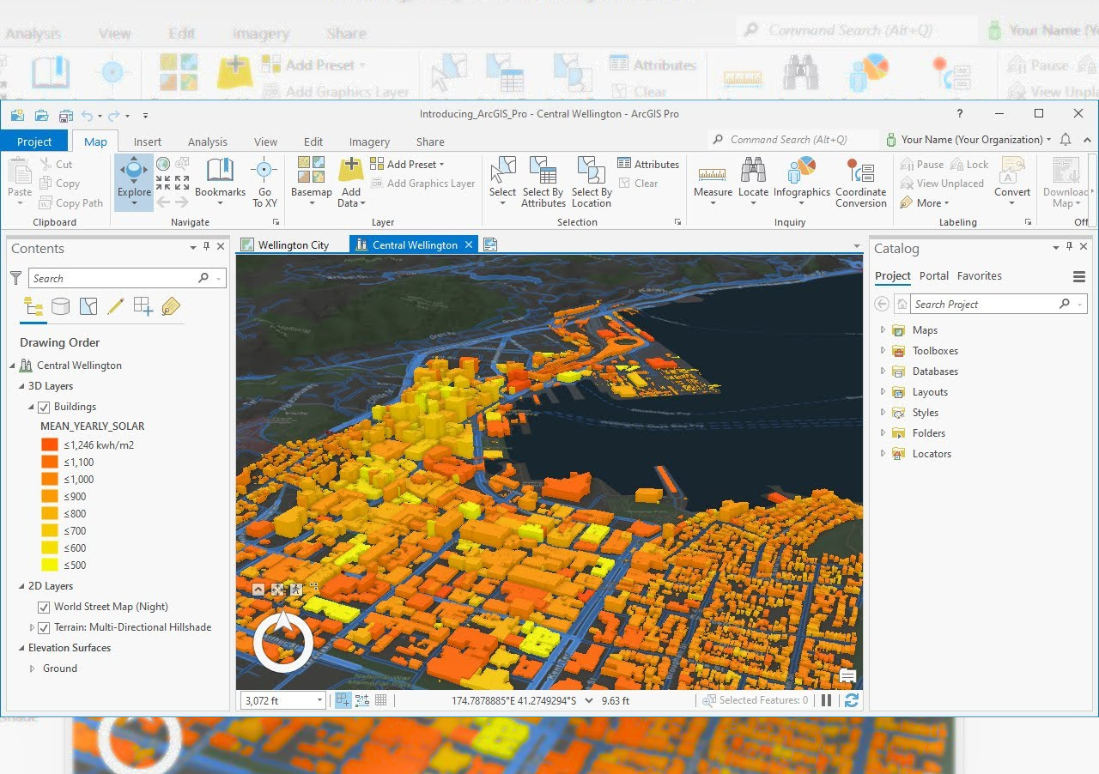Open the Convert labeling button
The width and height of the screenshot is (1099, 774).
click(1012, 182)
